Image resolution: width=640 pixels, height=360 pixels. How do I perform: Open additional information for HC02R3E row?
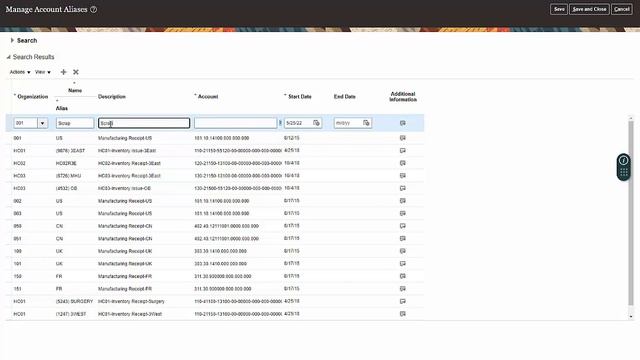coord(403,163)
